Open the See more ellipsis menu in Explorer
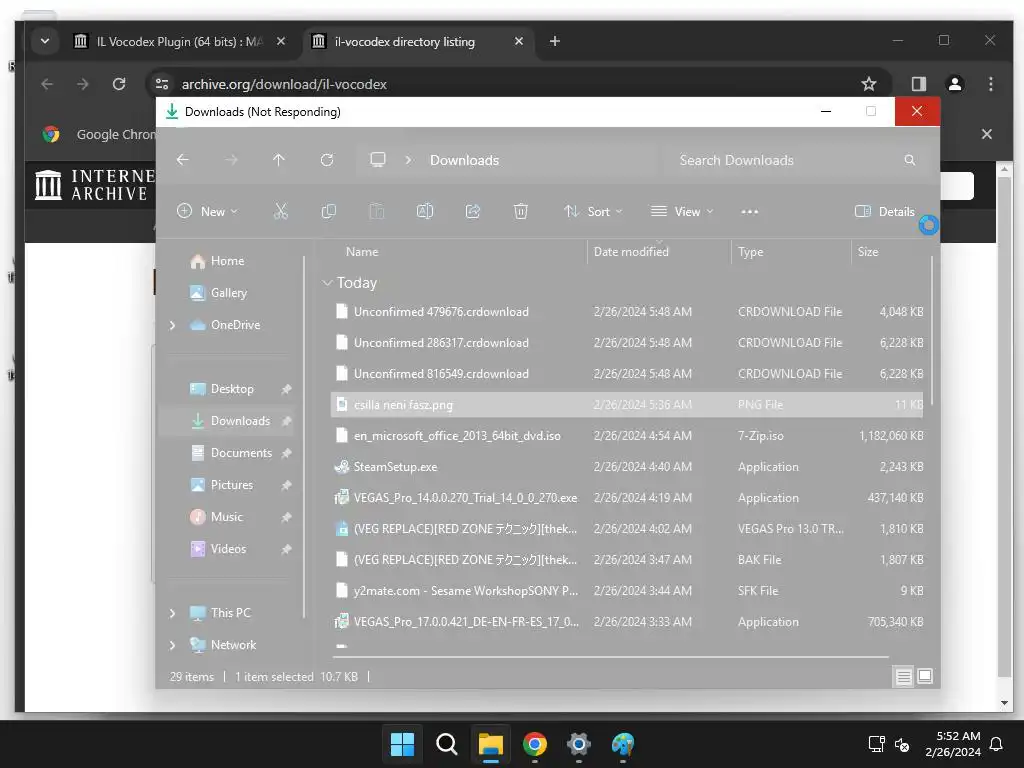The height and width of the screenshot is (768, 1024). tap(750, 212)
